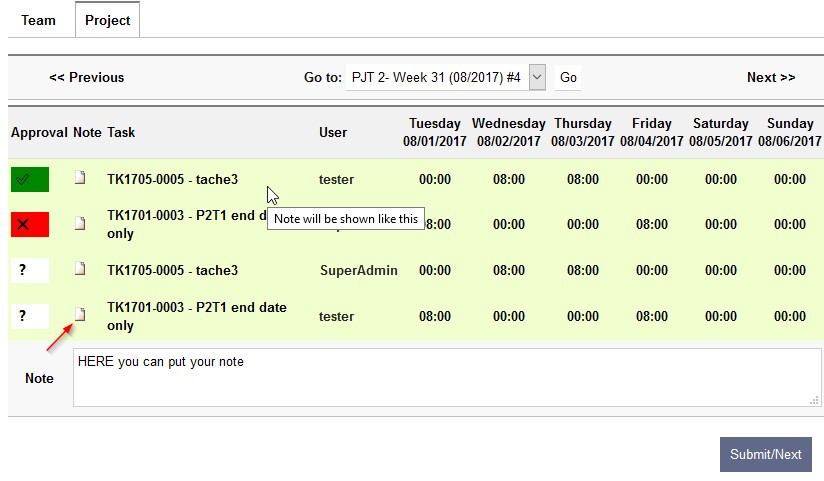Click inside the Note text area
The image size is (824, 481).
pos(447,377)
